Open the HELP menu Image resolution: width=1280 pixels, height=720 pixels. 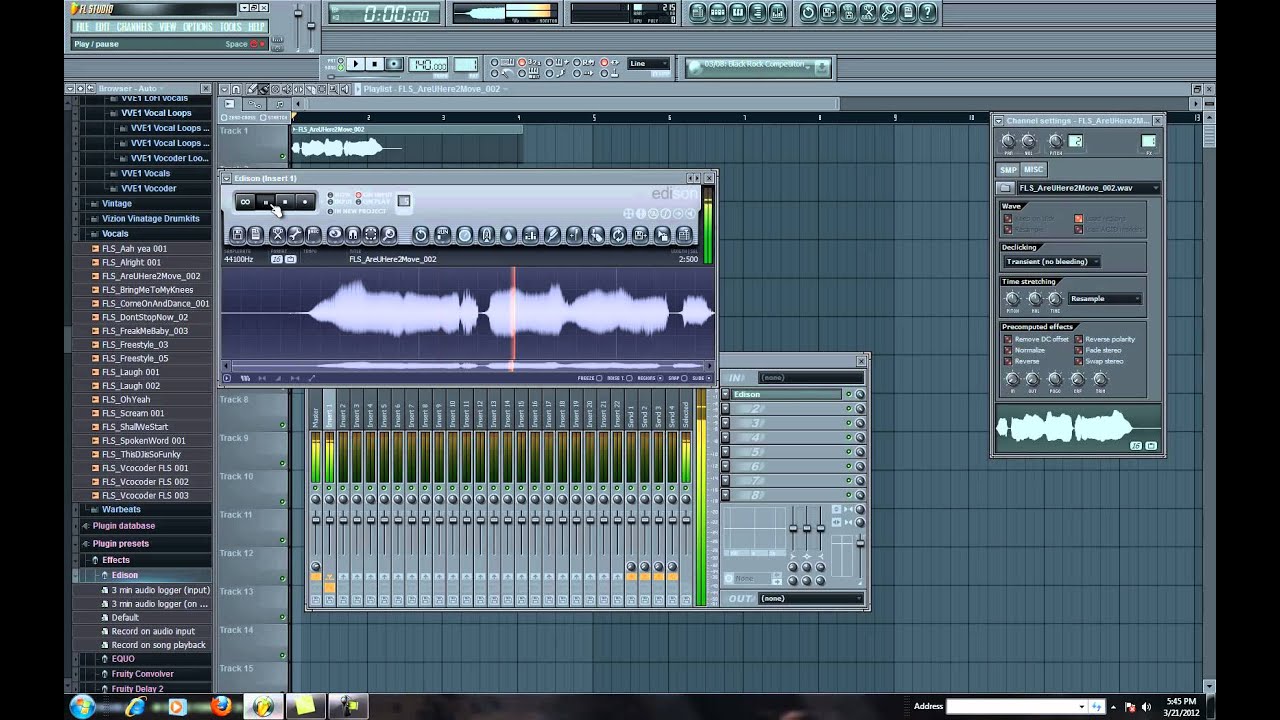pyautogui.click(x=257, y=27)
